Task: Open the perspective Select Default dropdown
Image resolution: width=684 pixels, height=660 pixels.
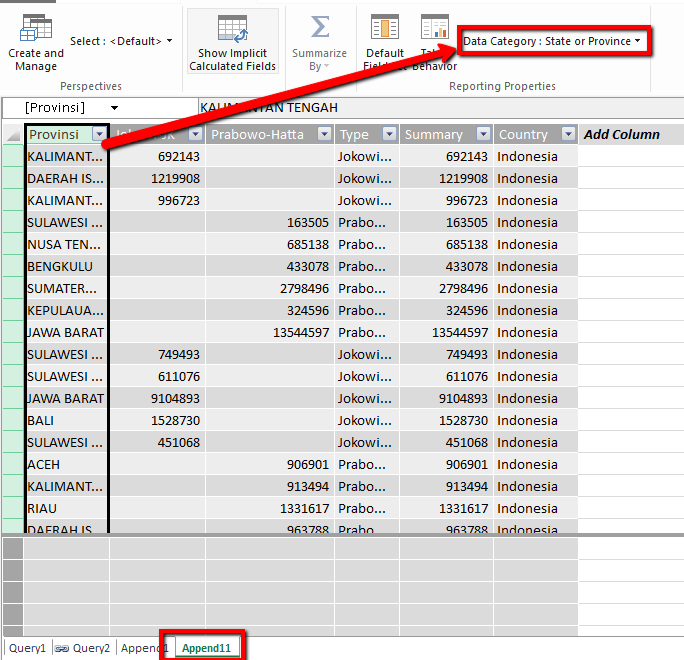Action: (122, 41)
